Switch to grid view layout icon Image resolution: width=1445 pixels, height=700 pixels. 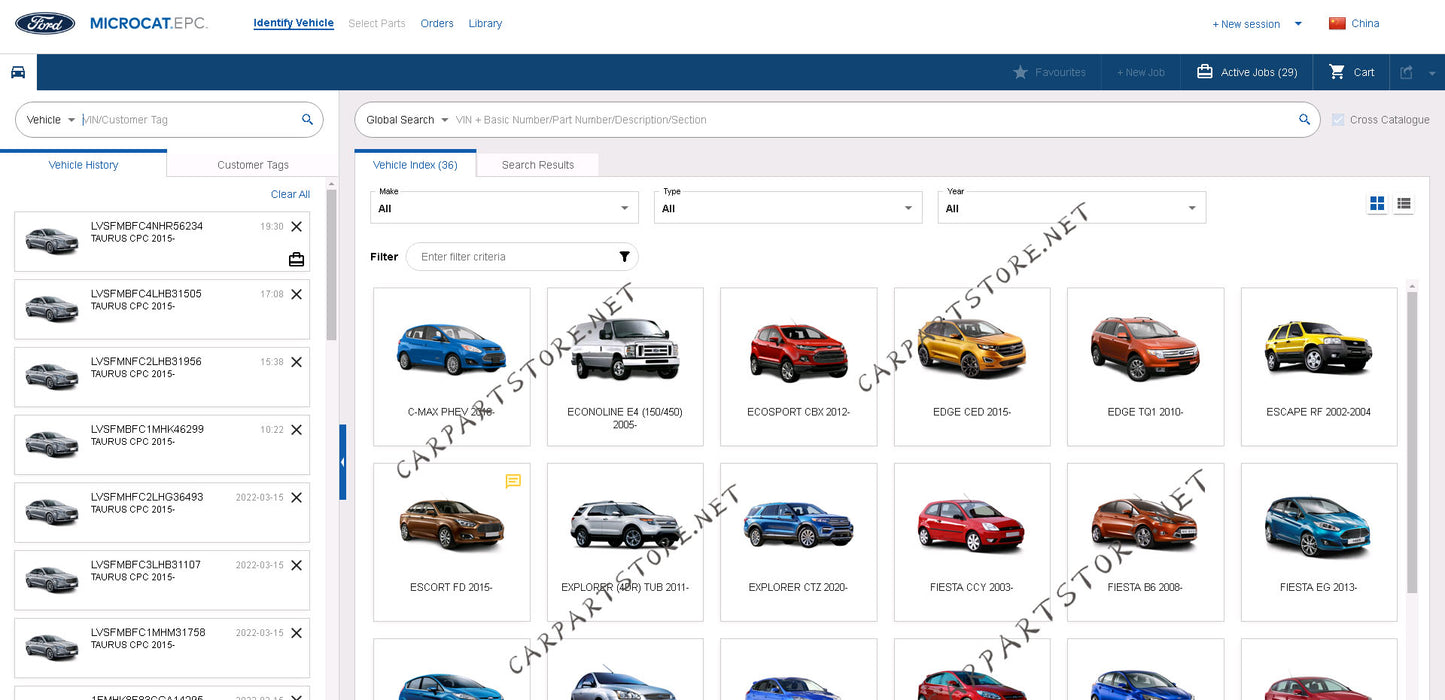(1377, 204)
